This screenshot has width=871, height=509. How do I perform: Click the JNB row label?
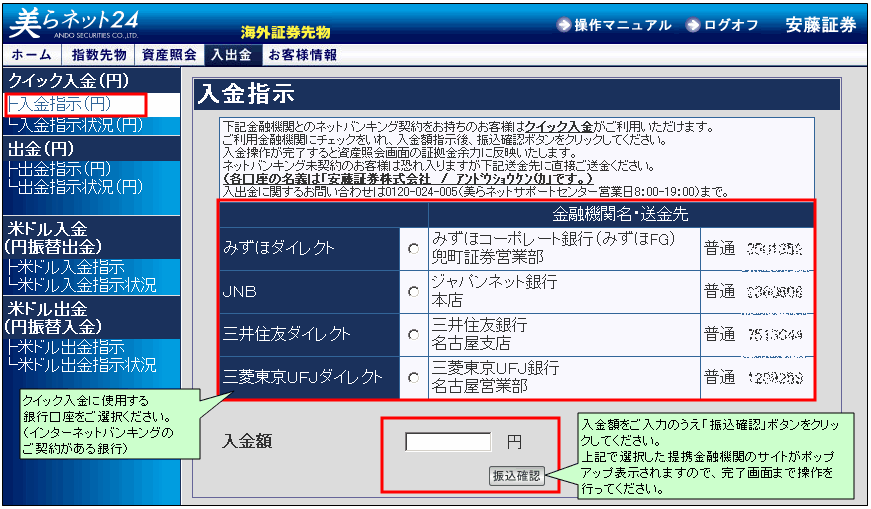(309, 291)
